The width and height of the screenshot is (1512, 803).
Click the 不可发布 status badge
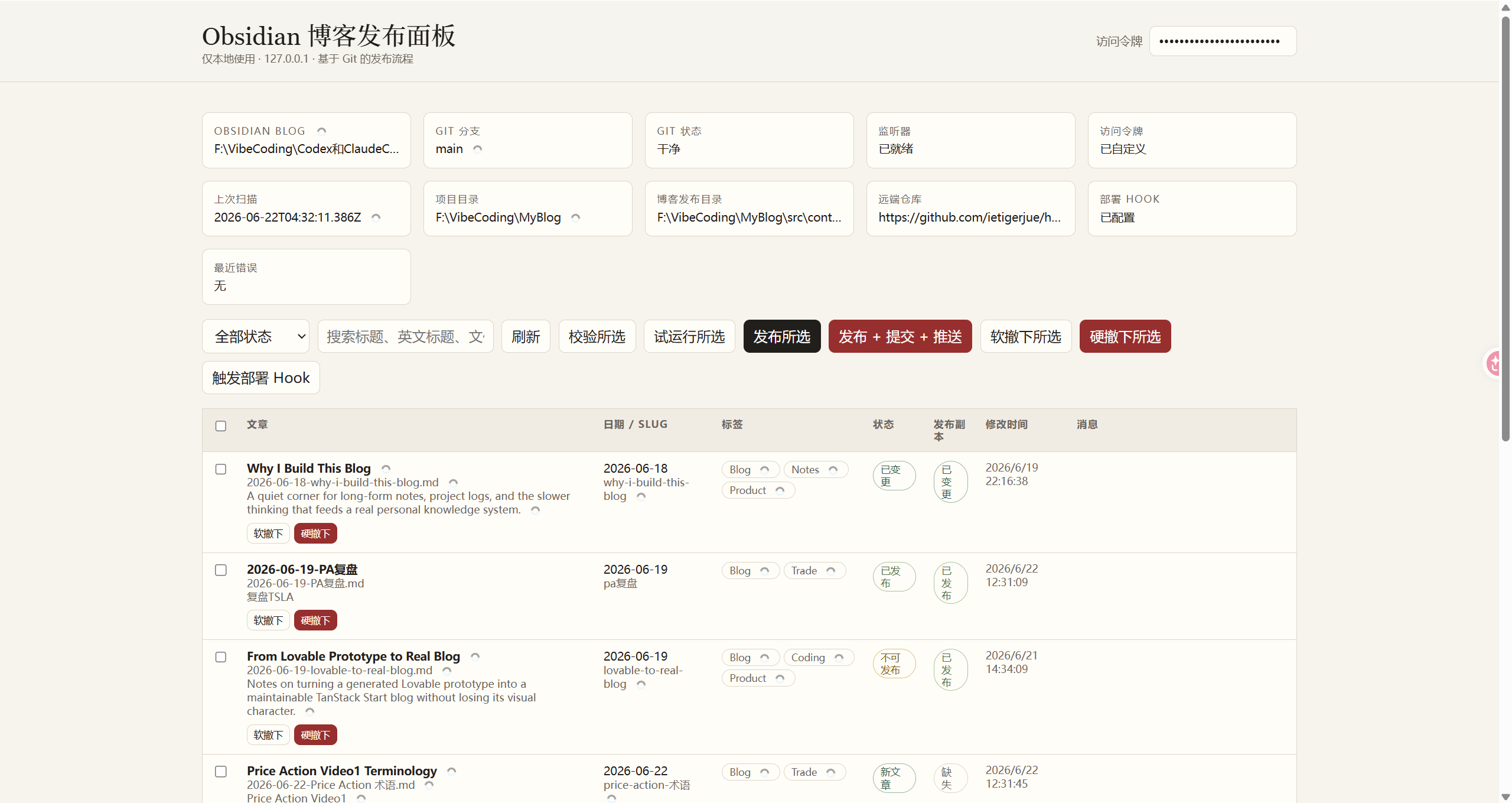click(x=894, y=664)
